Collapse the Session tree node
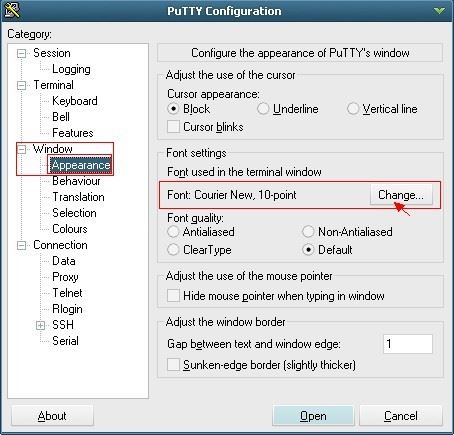The width and height of the screenshot is (454, 435). tap(21, 53)
